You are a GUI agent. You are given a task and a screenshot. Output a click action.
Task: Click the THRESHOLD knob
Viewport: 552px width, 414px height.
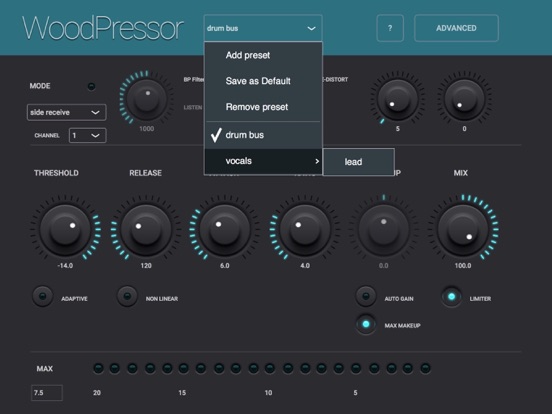pos(65,230)
